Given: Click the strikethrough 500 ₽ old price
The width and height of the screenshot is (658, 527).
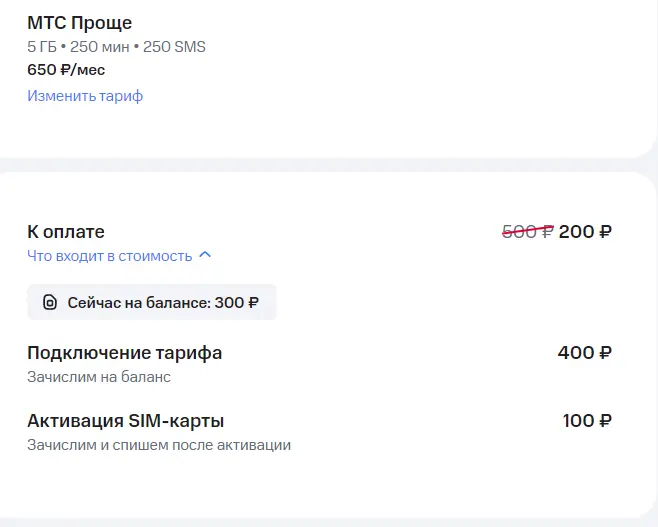Looking at the screenshot, I should click(x=528, y=232).
